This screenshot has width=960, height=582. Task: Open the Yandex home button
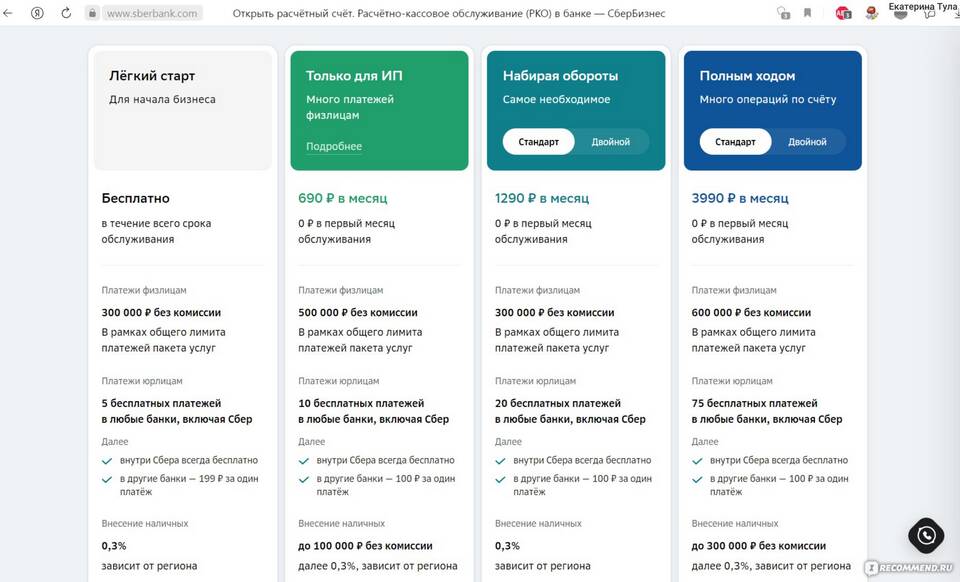pyautogui.click(x=37, y=14)
